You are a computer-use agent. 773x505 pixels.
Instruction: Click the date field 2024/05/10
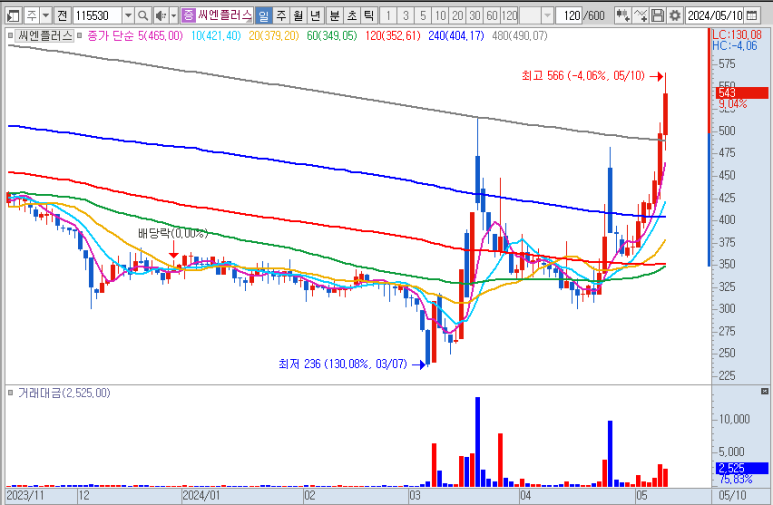point(715,16)
